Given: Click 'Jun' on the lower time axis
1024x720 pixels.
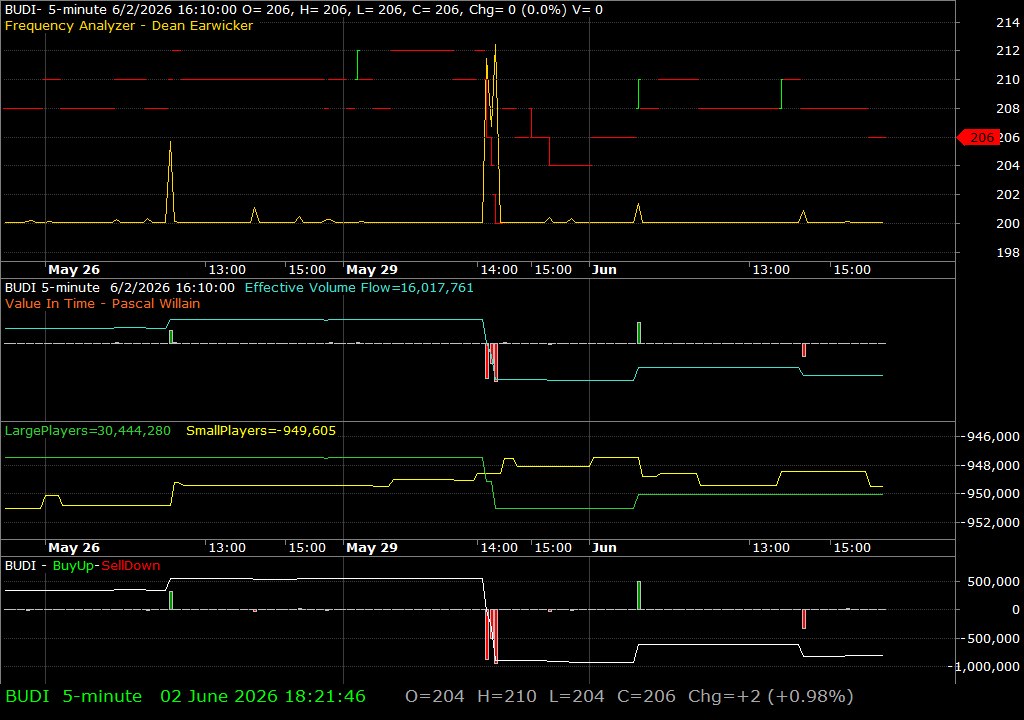Looking at the screenshot, I should pyautogui.click(x=604, y=548).
